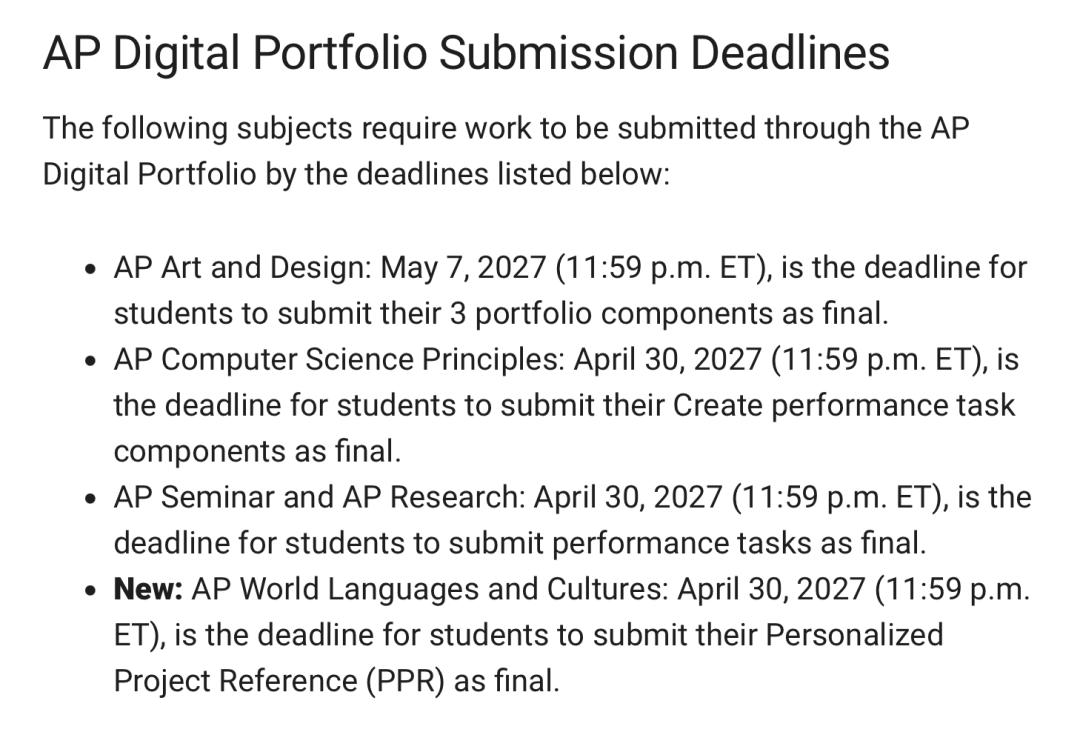Click the bullet point before AP Computer Science
The width and height of the screenshot is (1080, 735).
(x=90, y=361)
